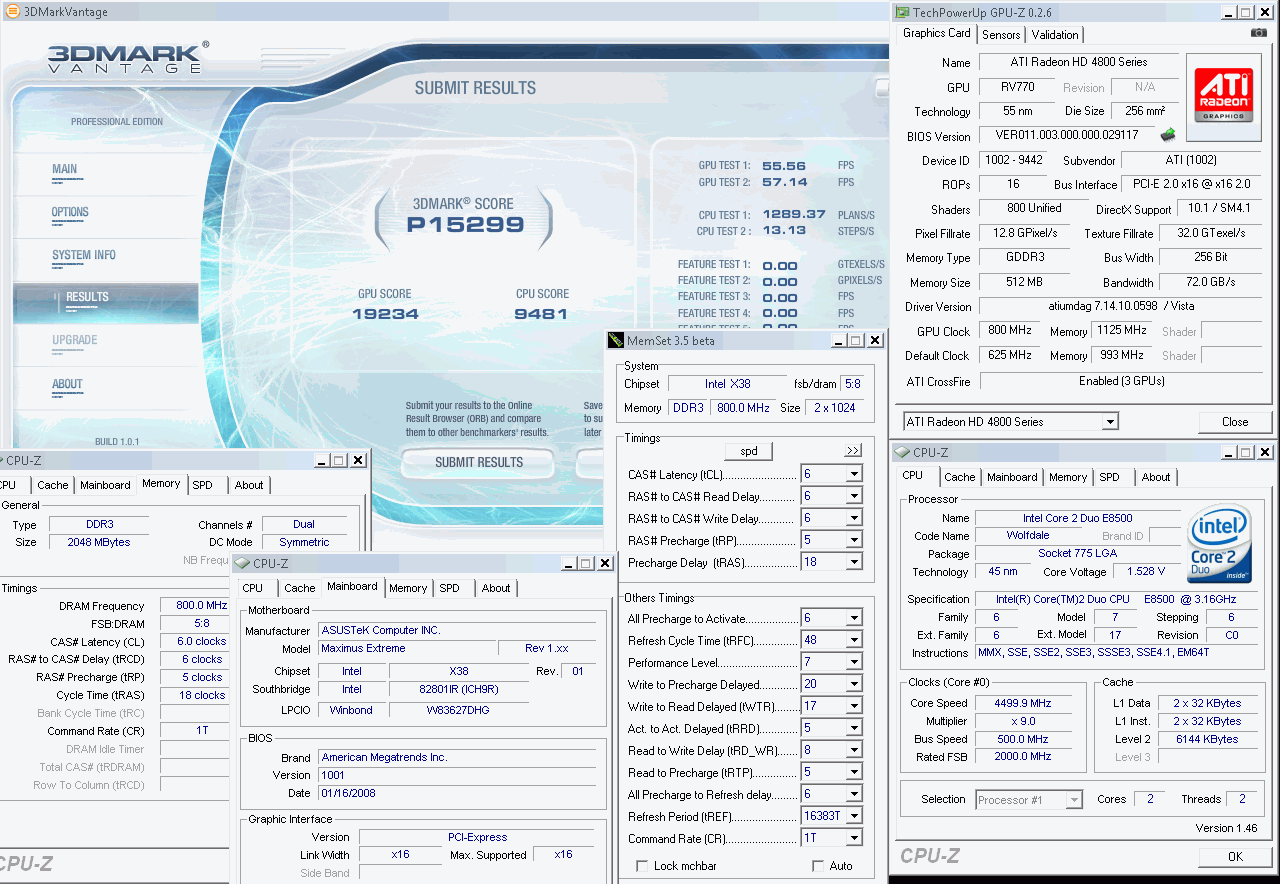Click the CPU-Z OK button

pos(1235,856)
